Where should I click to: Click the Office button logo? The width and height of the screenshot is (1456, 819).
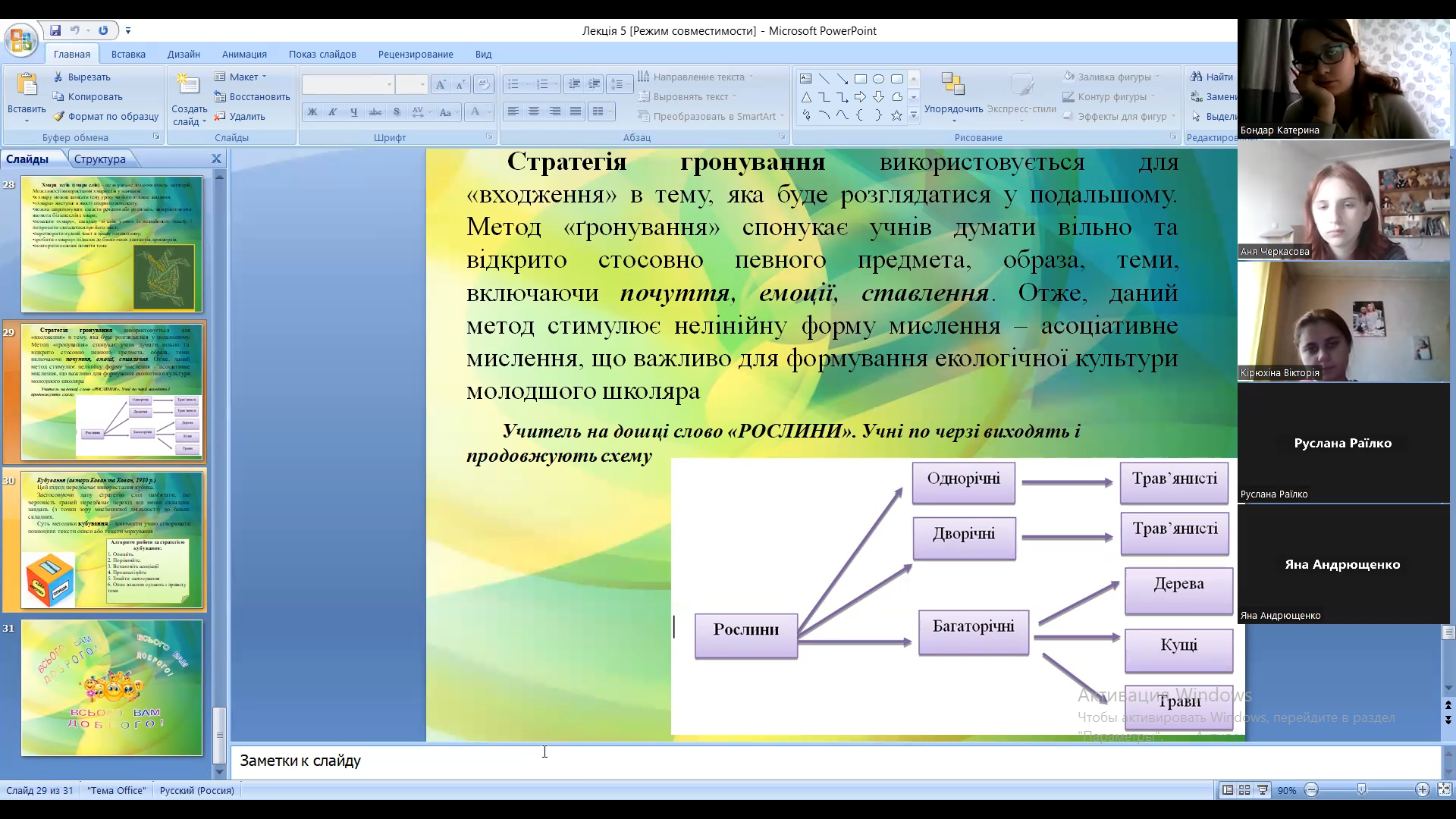pos(20,39)
